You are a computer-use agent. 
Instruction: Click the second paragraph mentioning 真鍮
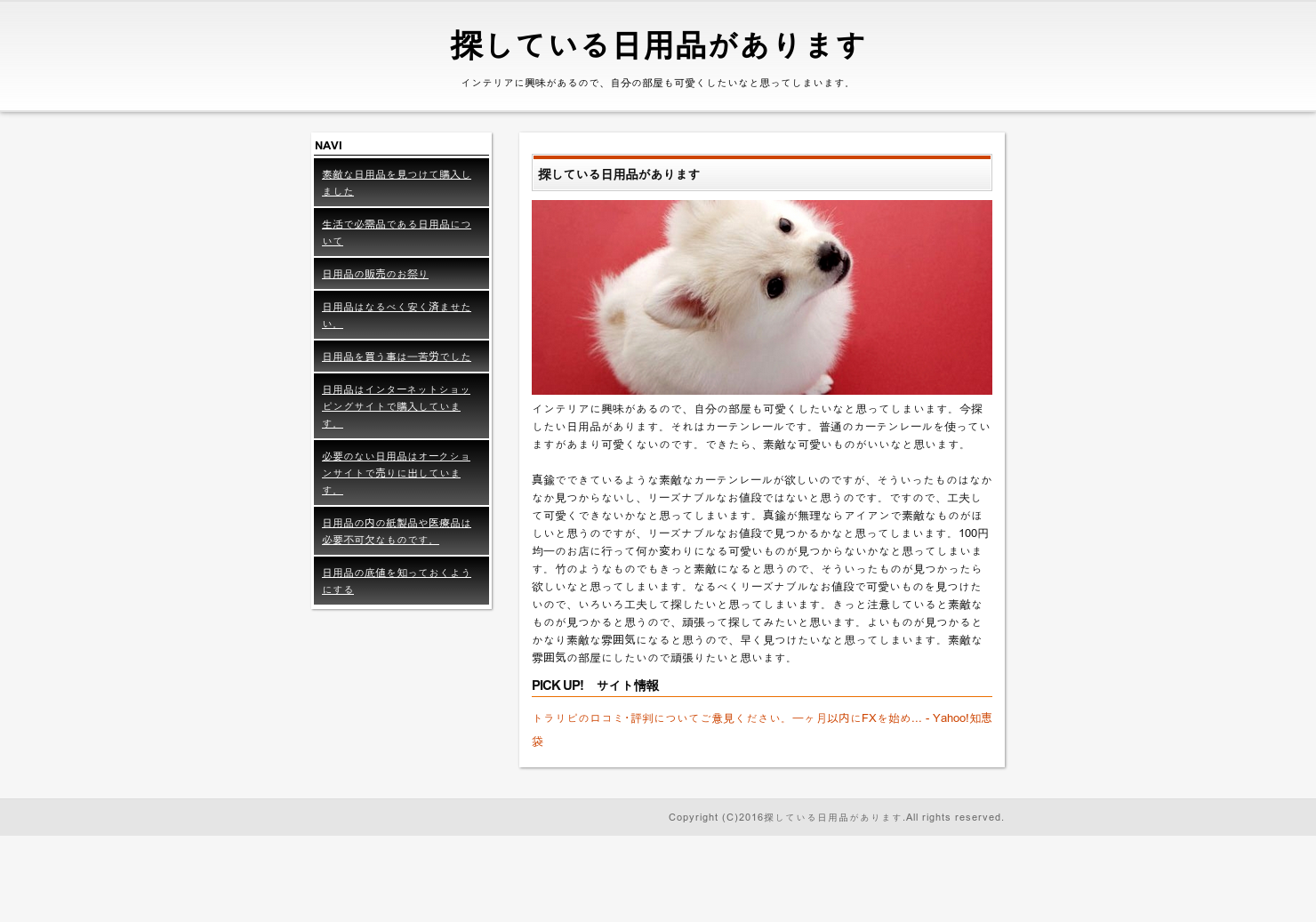click(x=762, y=569)
